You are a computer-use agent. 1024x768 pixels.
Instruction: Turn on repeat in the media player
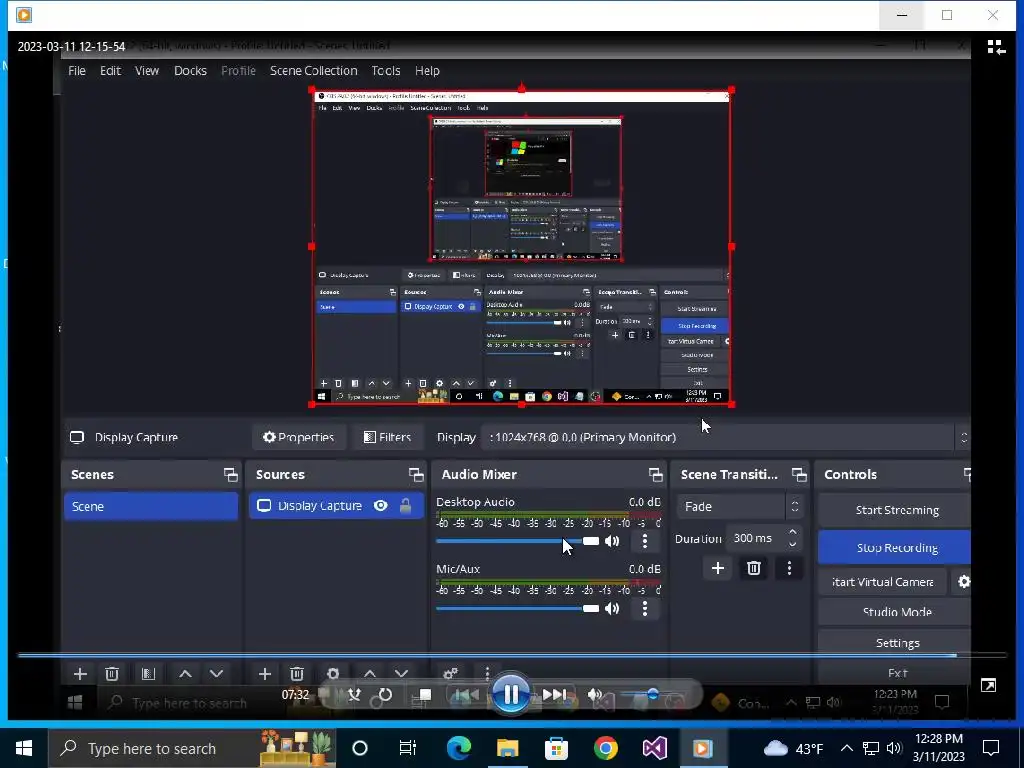pyautogui.click(x=385, y=695)
